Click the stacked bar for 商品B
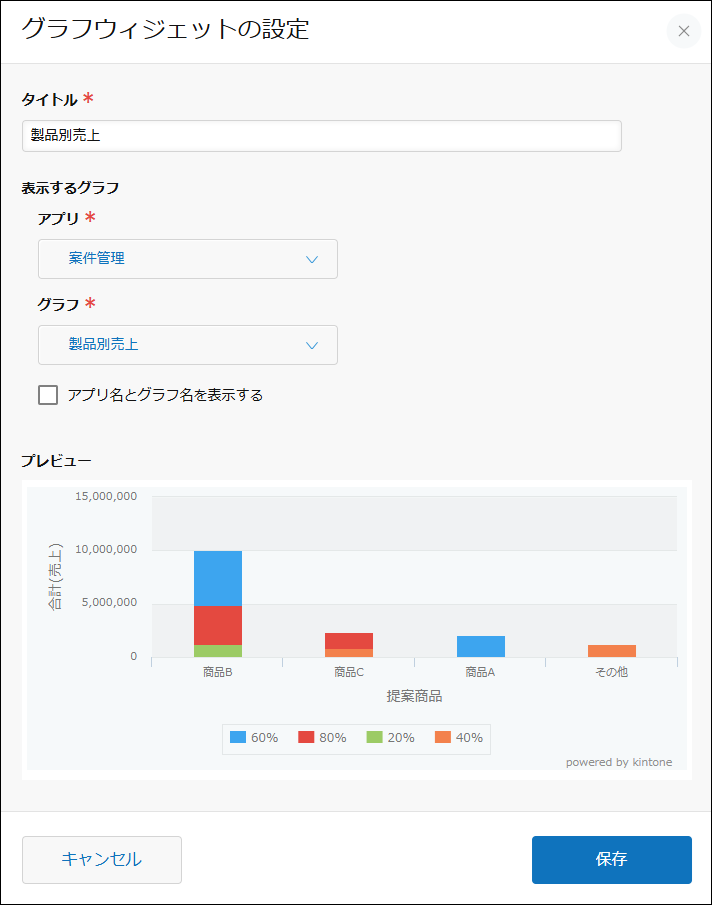 (x=218, y=600)
